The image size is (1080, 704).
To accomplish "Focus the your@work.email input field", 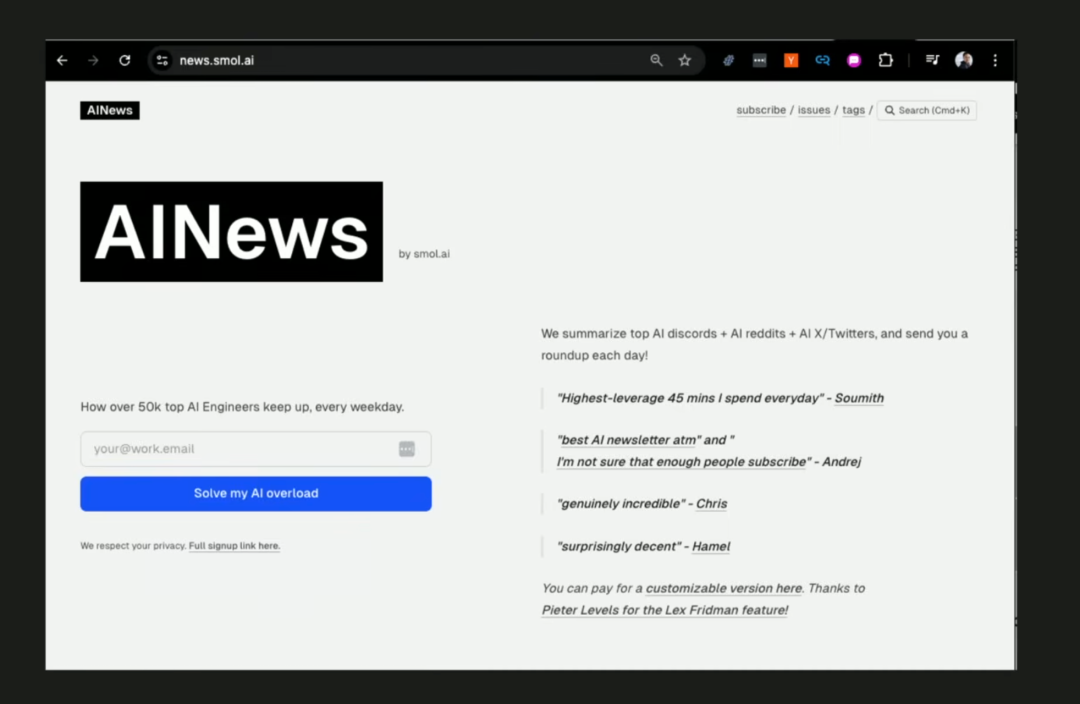I will point(256,449).
